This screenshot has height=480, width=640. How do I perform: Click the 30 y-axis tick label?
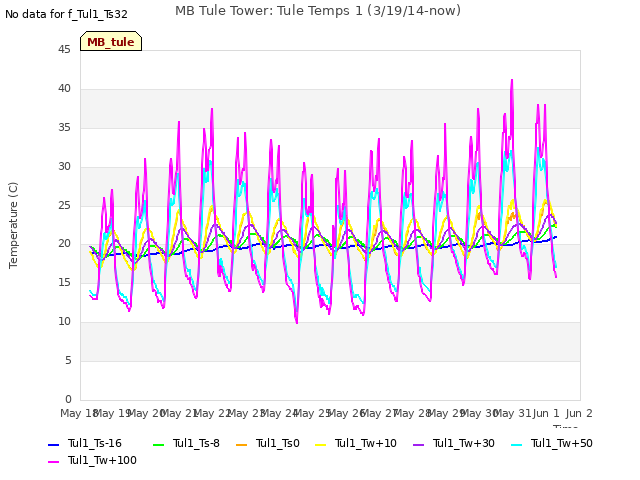[x=64, y=167]
